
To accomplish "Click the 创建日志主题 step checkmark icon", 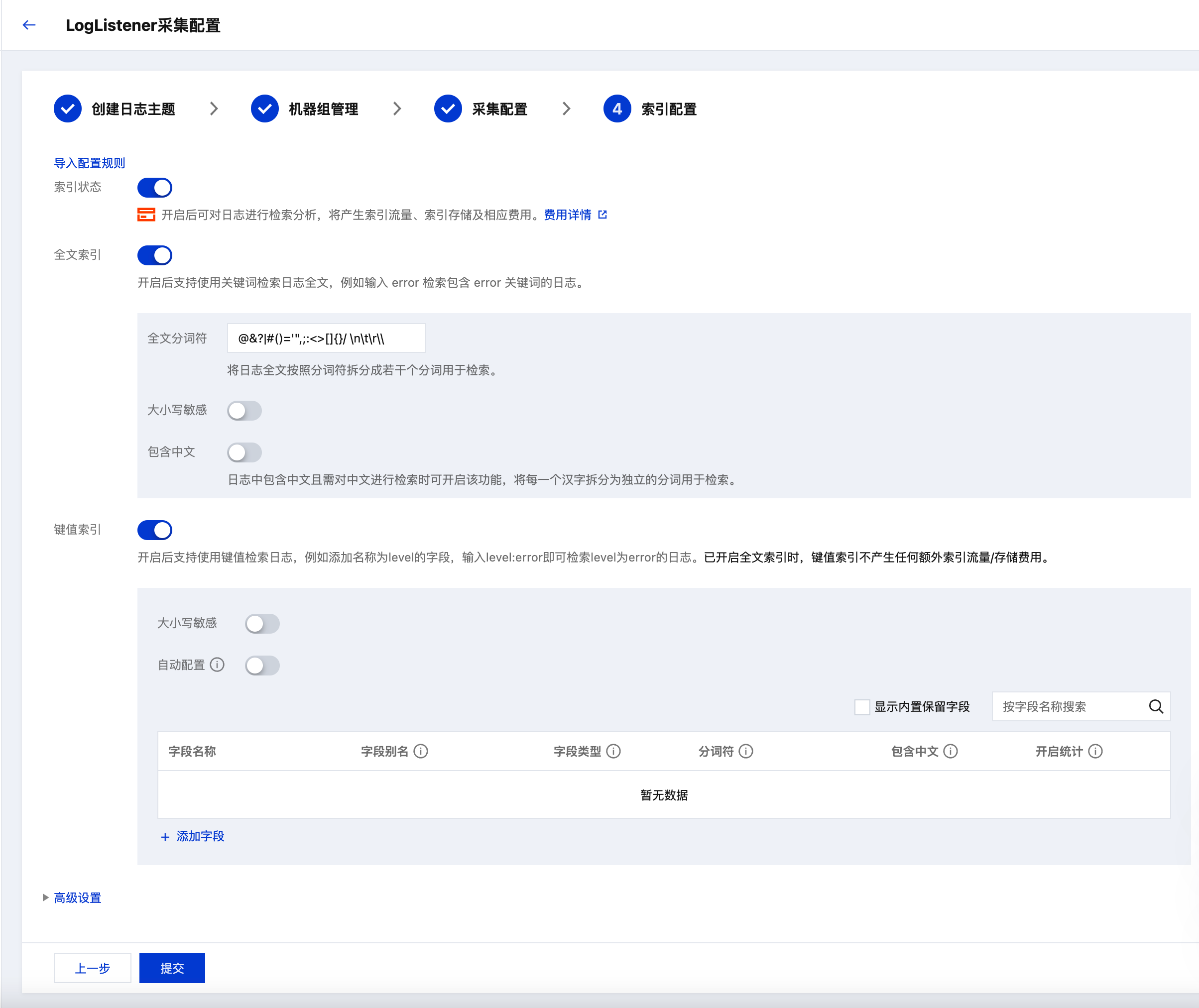I will [67, 109].
